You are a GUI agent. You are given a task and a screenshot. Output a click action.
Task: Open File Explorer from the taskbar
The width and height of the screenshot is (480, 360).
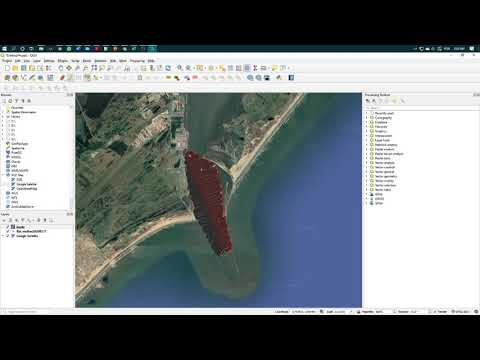pos(41,49)
